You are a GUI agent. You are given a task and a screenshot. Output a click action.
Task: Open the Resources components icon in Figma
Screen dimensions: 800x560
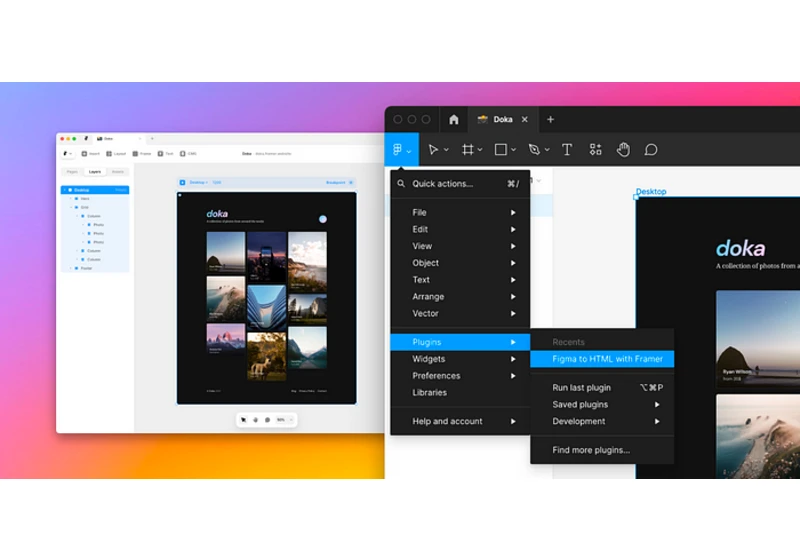[x=595, y=149]
